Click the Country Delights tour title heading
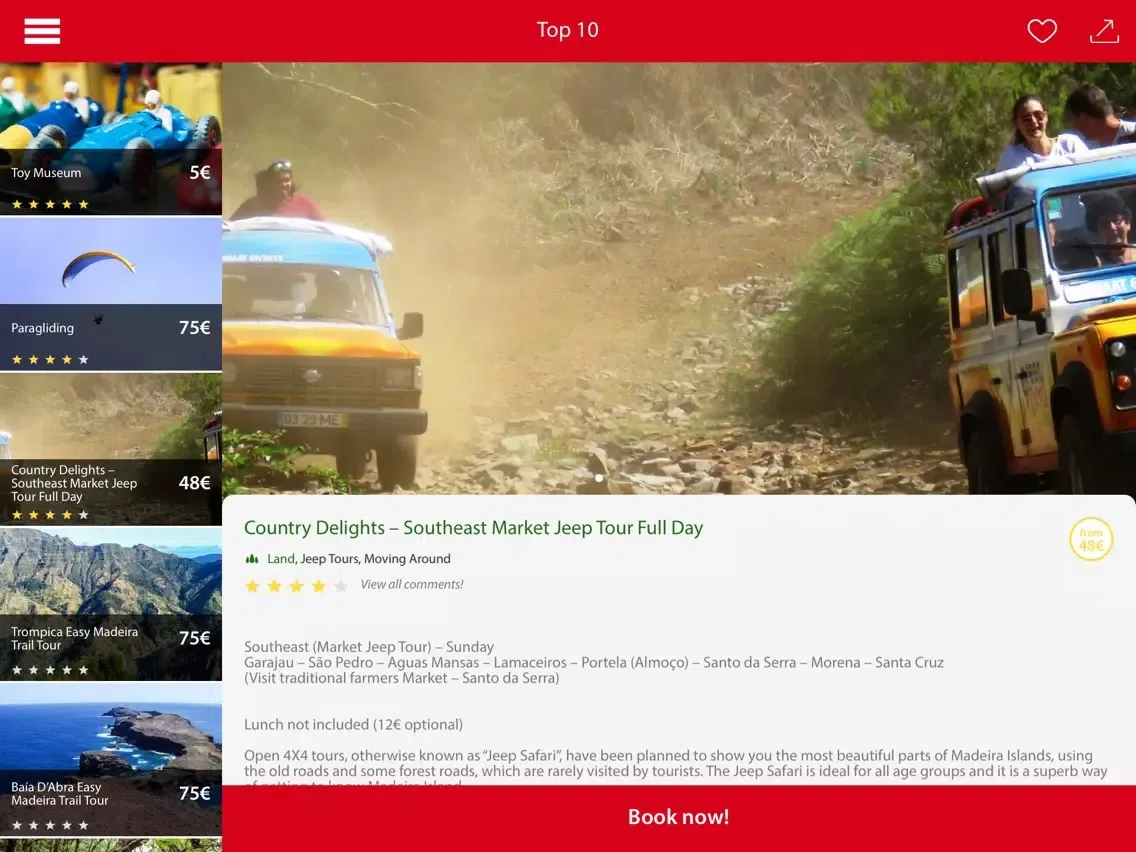The width and height of the screenshot is (1136, 852). tap(473, 527)
